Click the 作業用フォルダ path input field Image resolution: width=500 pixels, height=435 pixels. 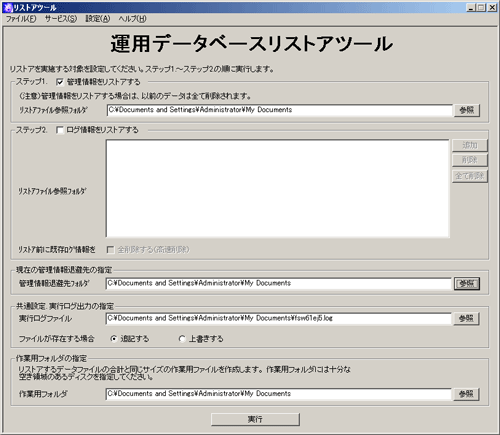(x=279, y=394)
